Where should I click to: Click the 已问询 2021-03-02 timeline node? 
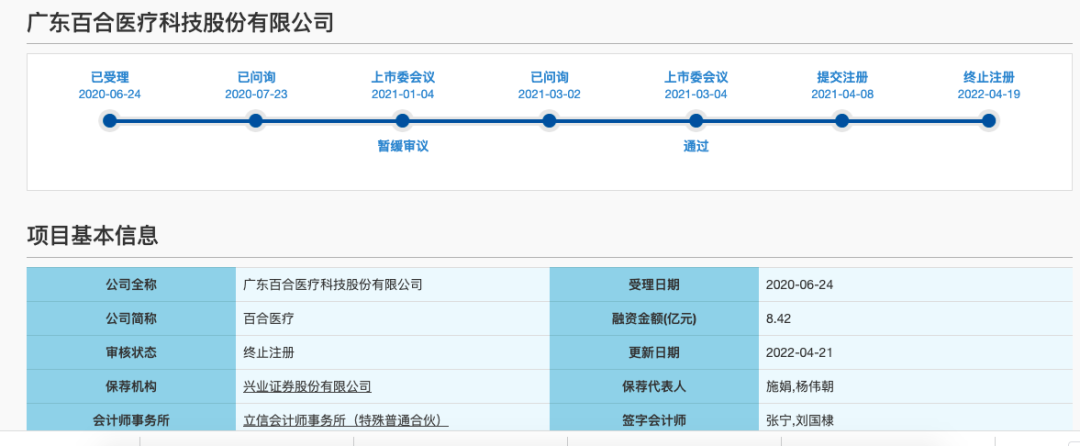point(549,121)
